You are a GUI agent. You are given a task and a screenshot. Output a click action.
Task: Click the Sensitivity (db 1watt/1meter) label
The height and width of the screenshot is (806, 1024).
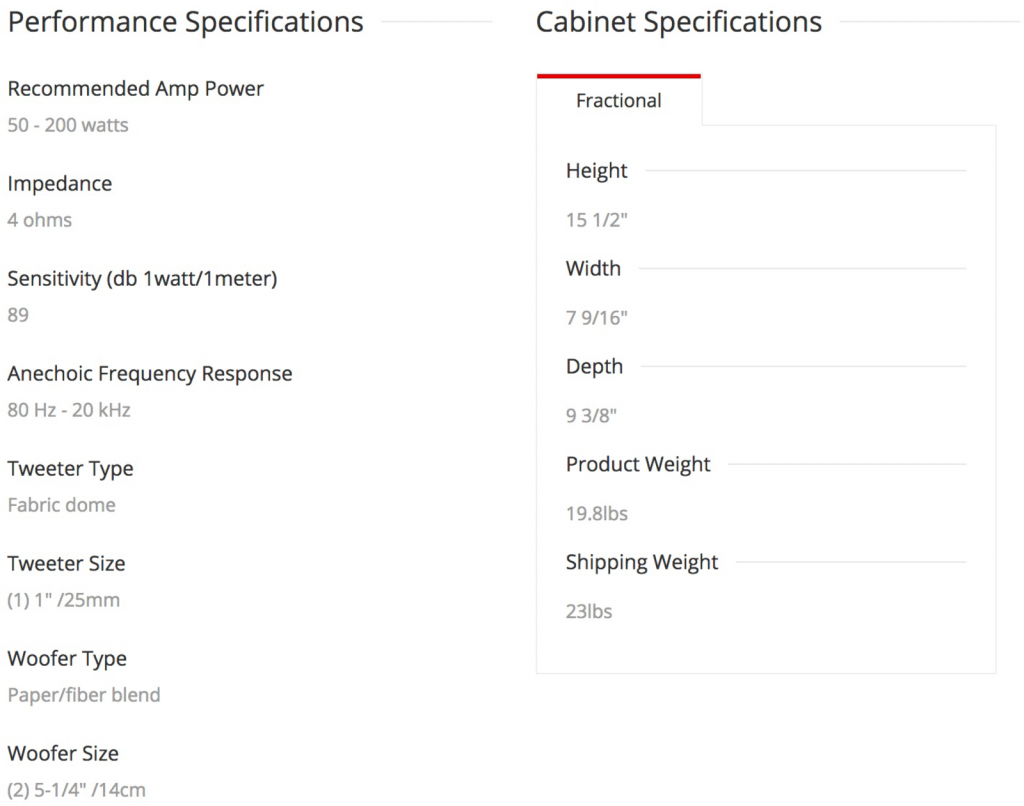(142, 279)
